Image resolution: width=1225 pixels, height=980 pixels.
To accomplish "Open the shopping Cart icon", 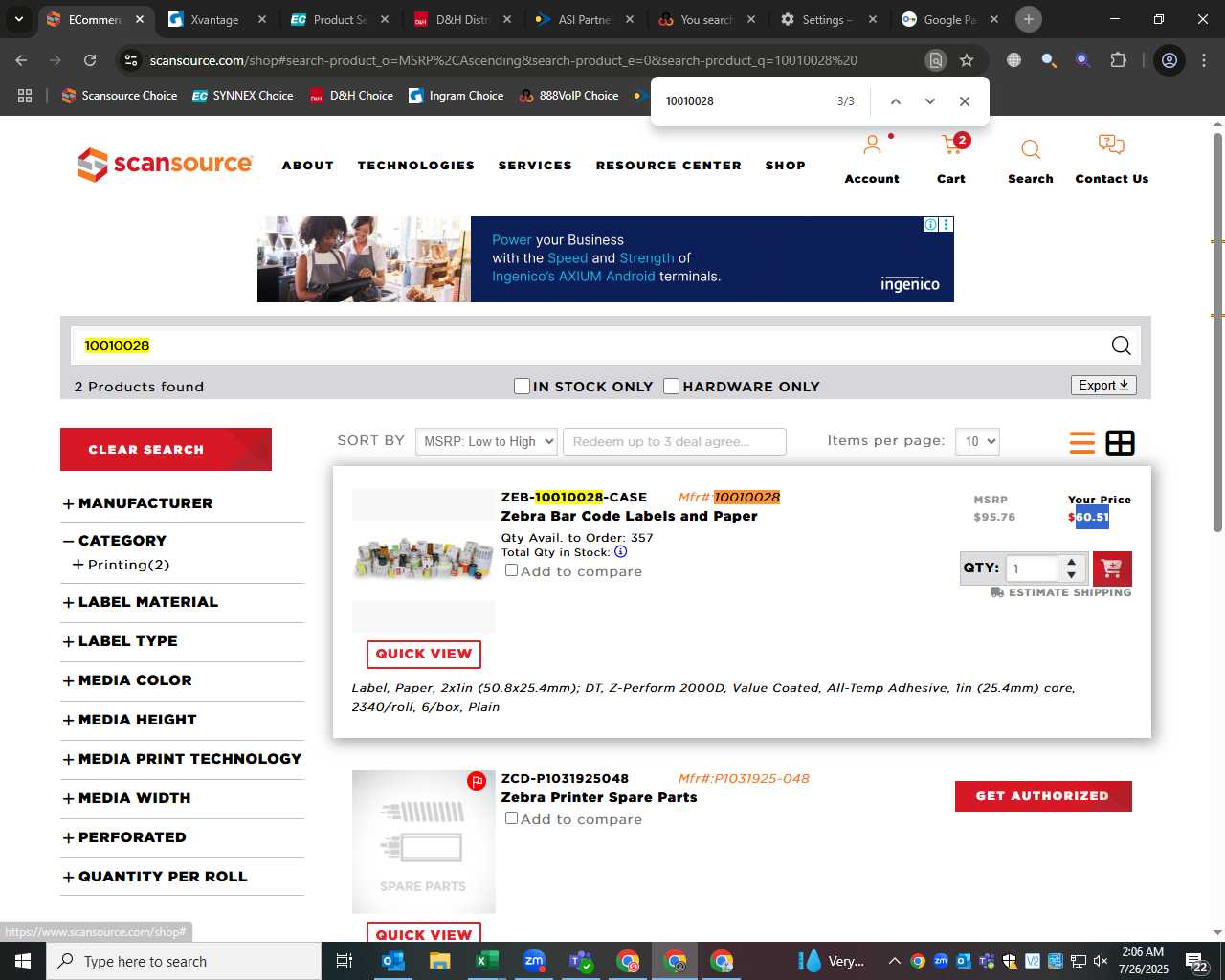I will click(x=951, y=145).
